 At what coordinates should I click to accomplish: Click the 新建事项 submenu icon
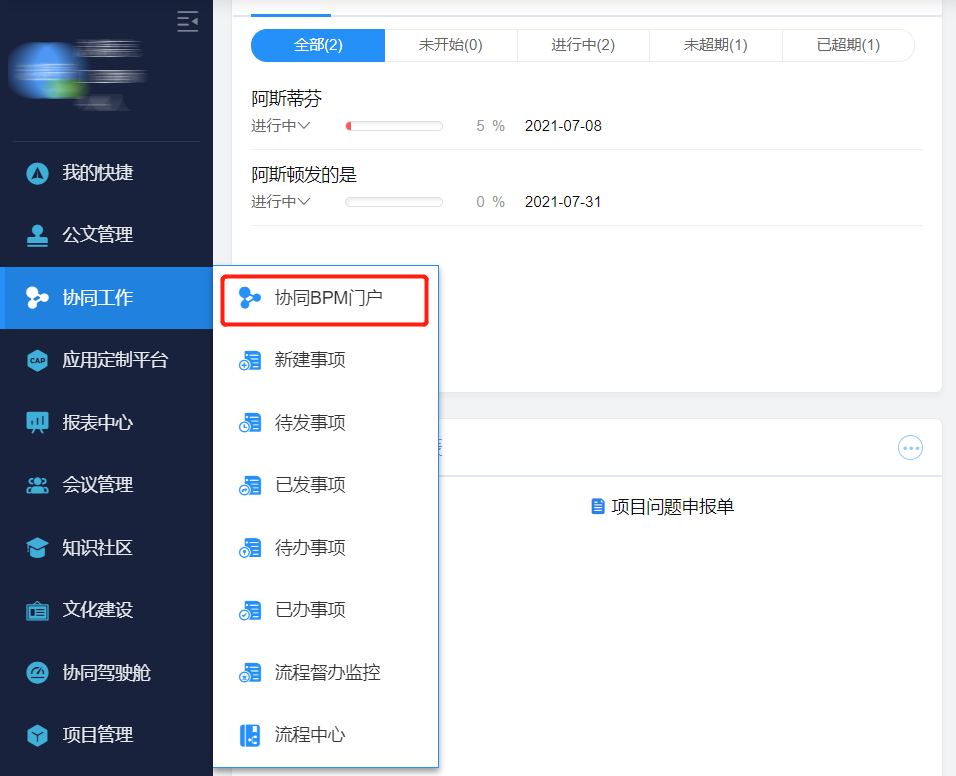(250, 360)
